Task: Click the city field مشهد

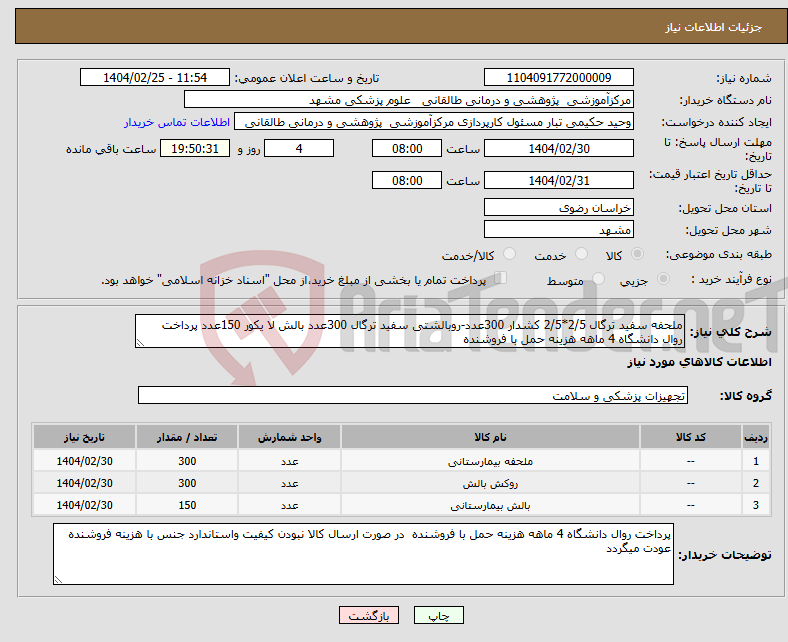Action: pyautogui.click(x=558, y=229)
